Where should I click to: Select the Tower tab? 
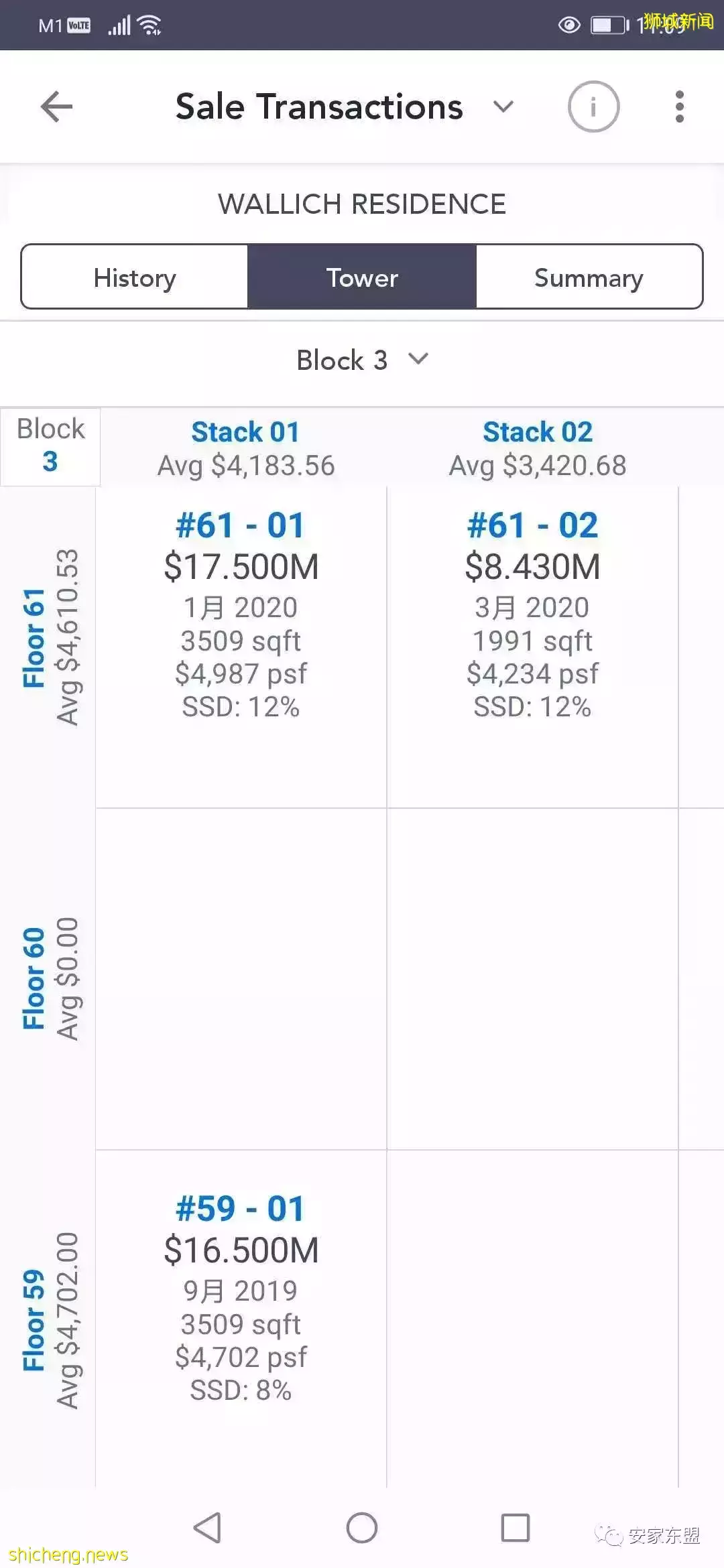coord(362,277)
